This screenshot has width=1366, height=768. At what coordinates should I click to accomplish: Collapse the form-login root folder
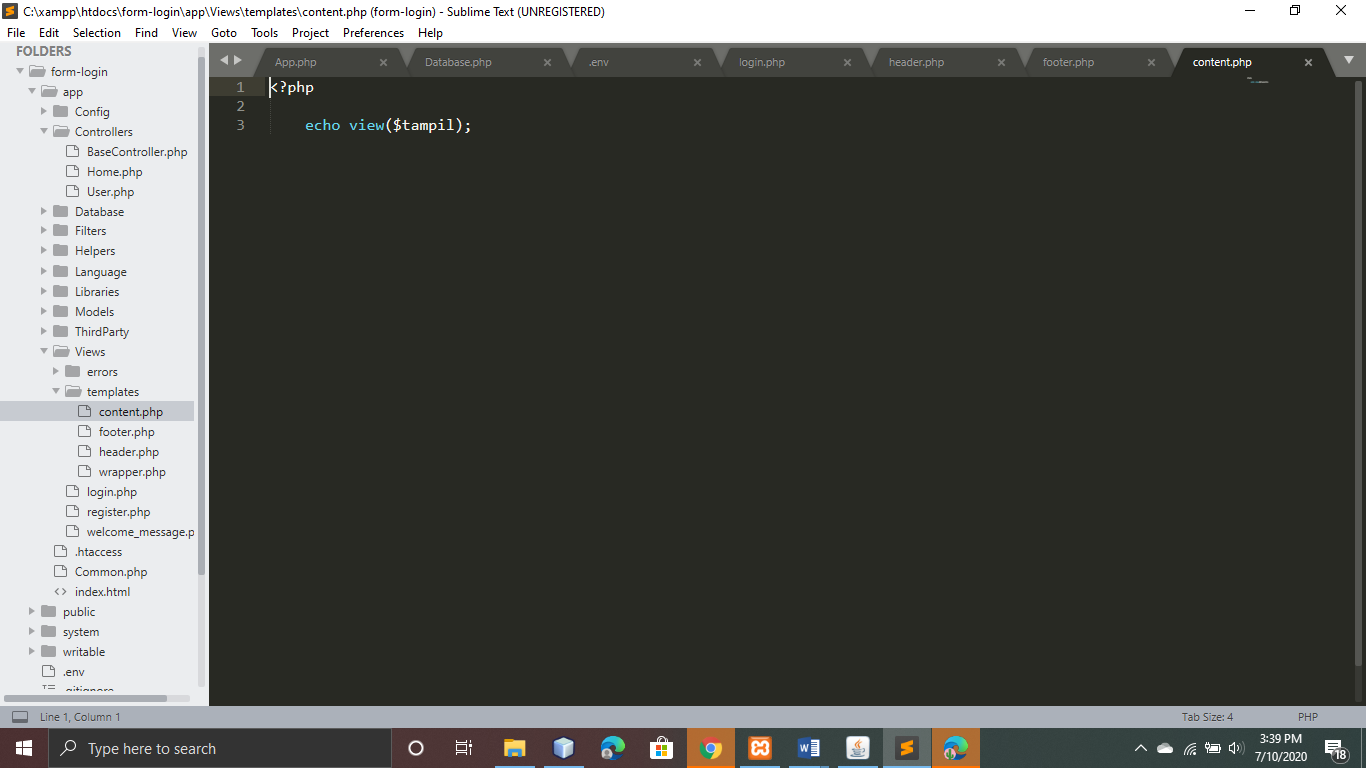(20, 71)
